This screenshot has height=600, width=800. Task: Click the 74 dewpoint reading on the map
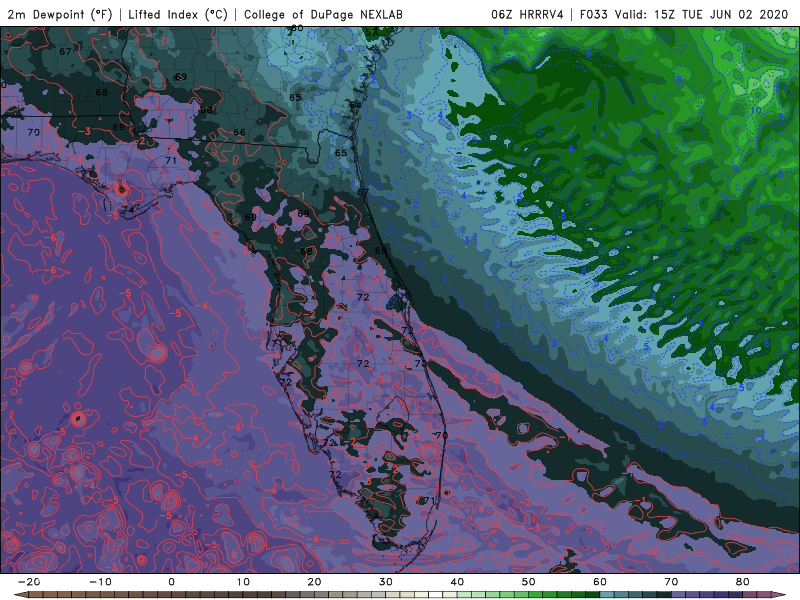click(128, 209)
